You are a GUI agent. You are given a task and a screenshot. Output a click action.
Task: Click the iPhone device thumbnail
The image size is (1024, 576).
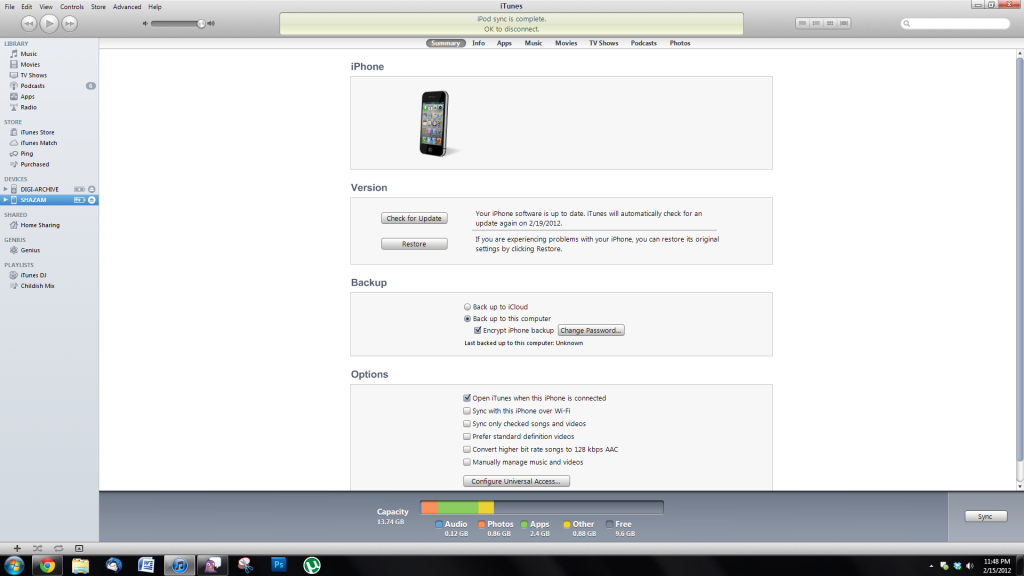(434, 123)
